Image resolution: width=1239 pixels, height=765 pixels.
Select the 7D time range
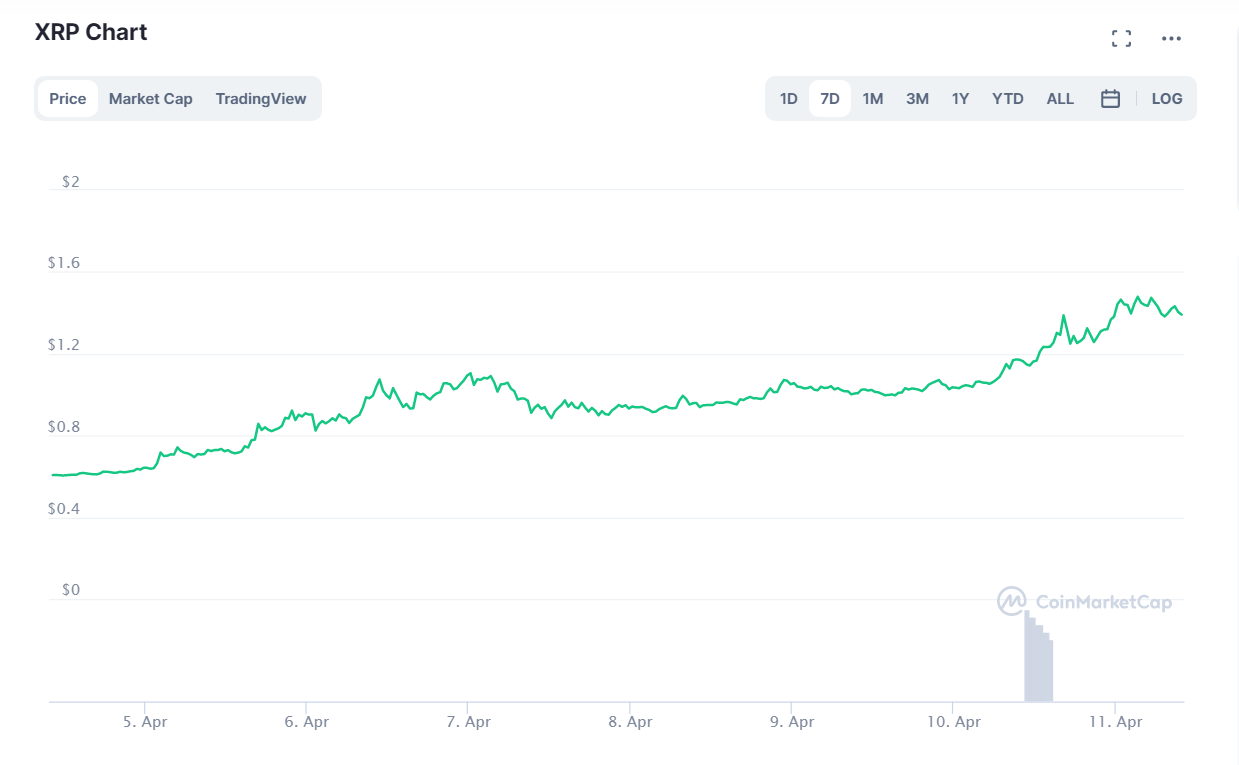point(830,99)
